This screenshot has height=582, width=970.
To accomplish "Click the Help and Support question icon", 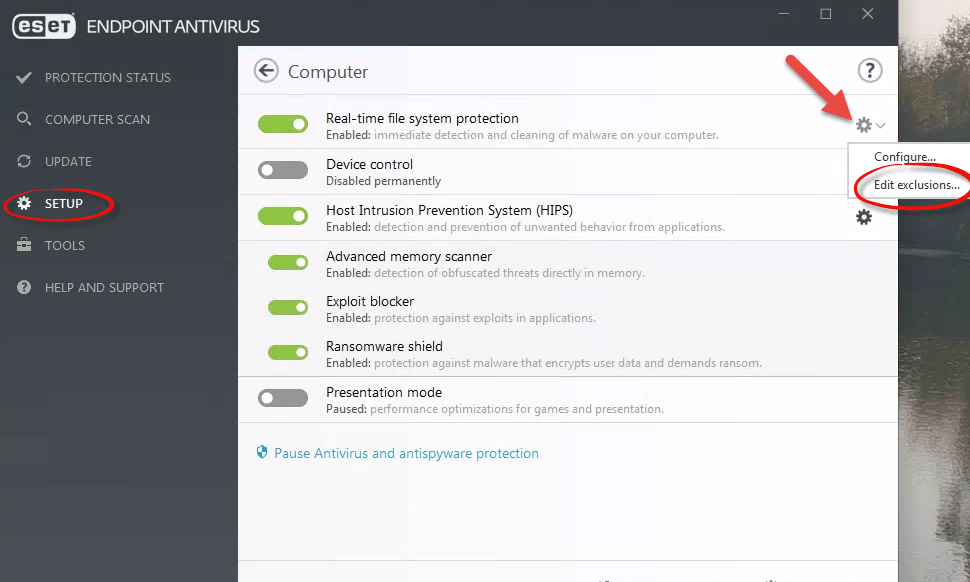I will [24, 287].
